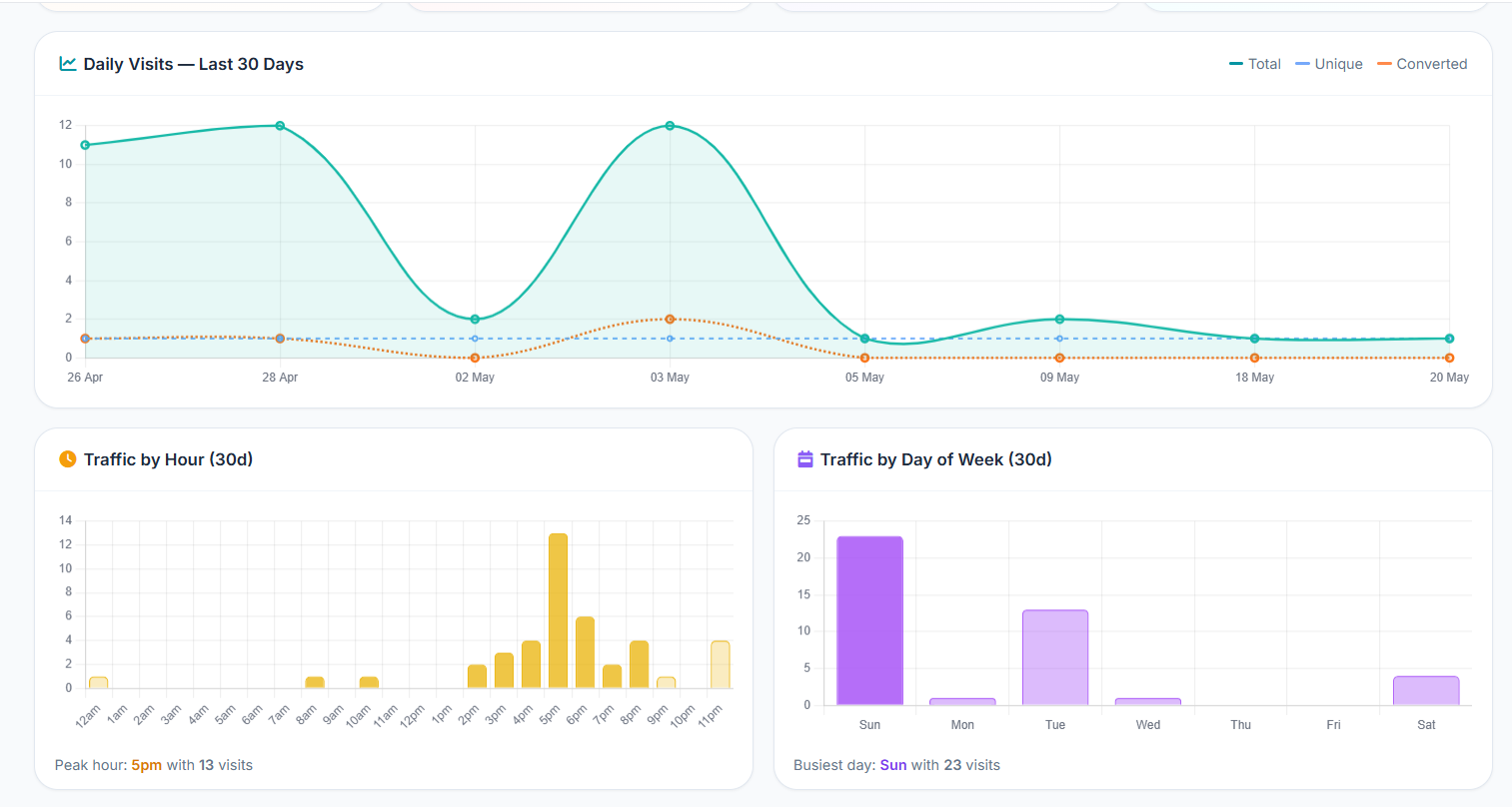Click the 'Traffic by Hour (30d)' heading
1512x807 pixels.
pos(168,459)
